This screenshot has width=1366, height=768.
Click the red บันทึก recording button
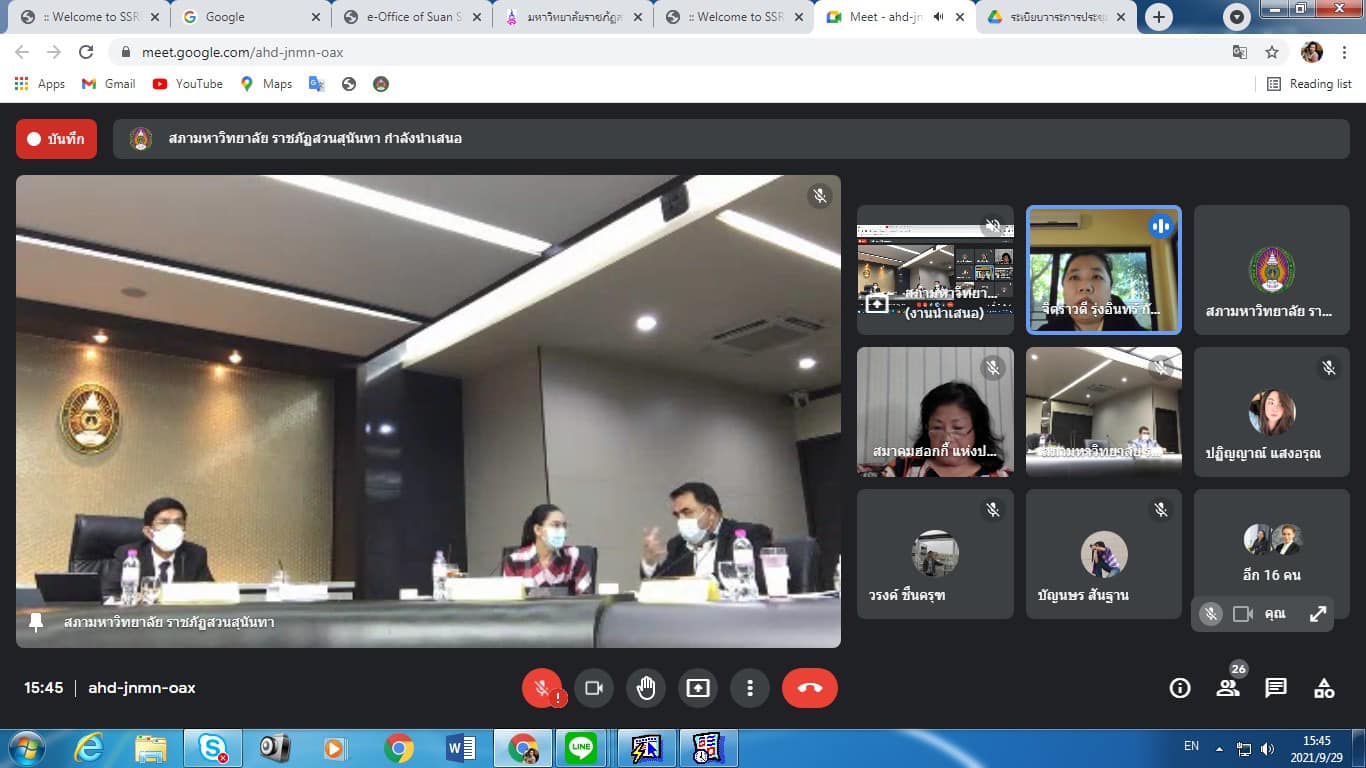[x=56, y=139]
